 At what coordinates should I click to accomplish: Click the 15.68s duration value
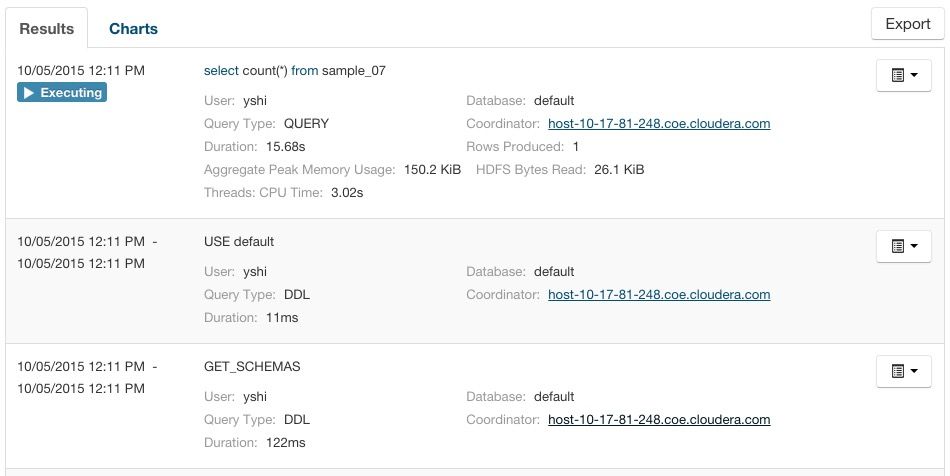pyautogui.click(x=288, y=147)
